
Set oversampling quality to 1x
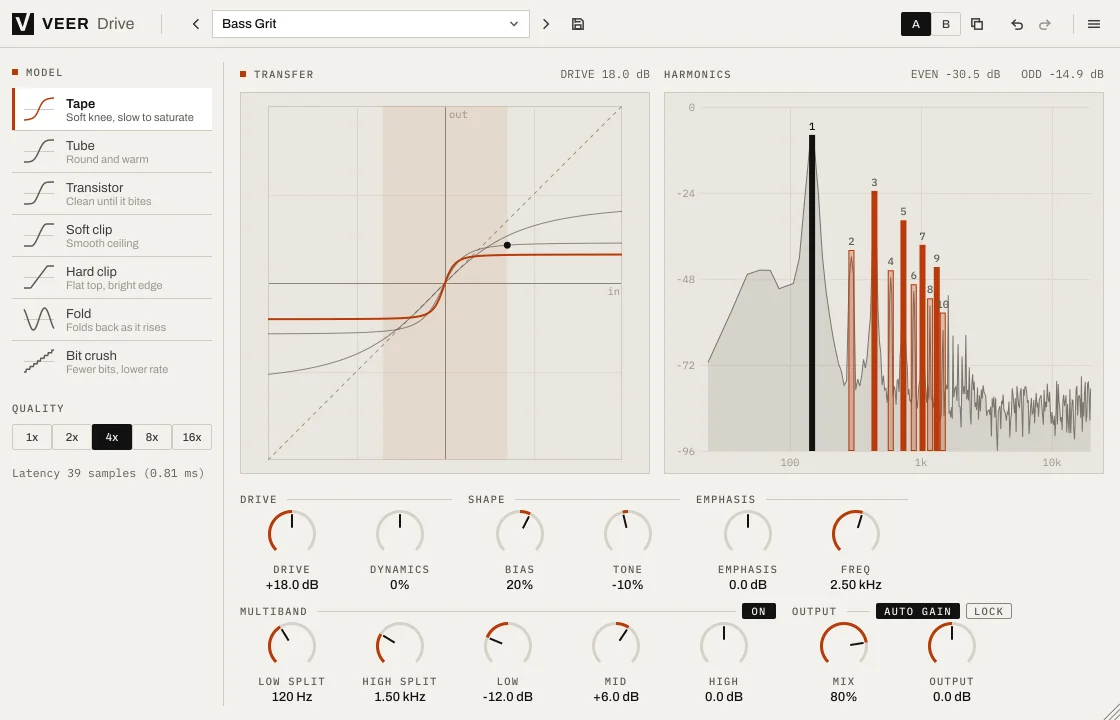tap(32, 437)
